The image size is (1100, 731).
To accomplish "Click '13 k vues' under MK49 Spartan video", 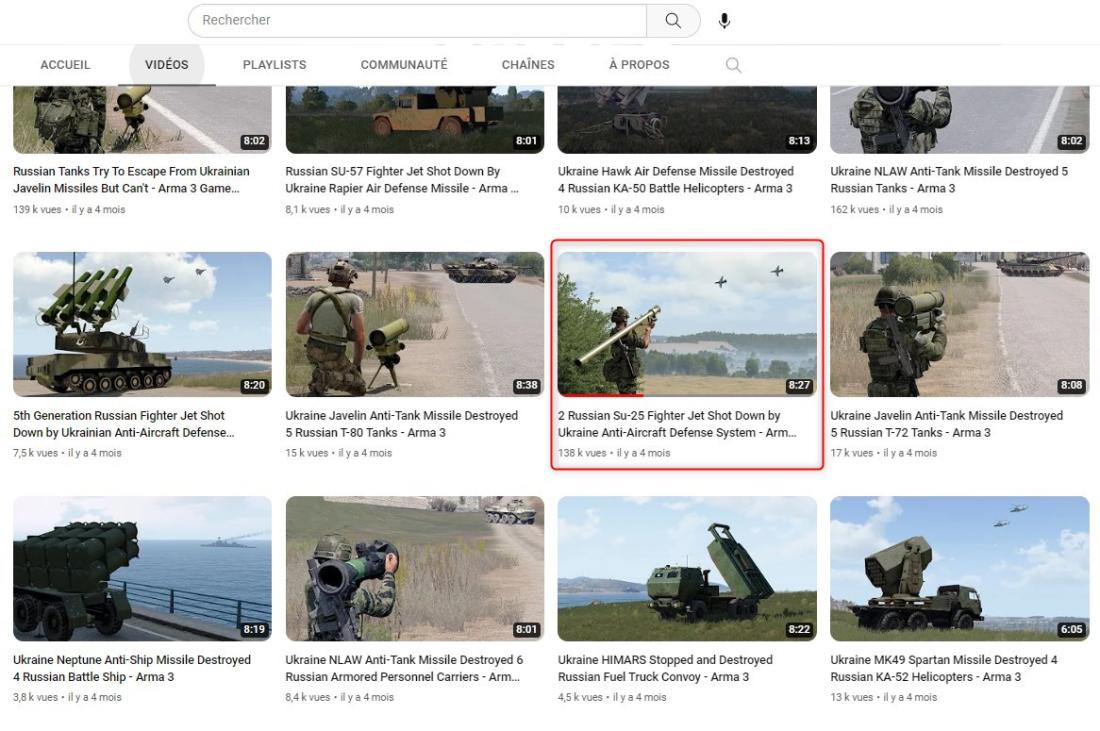I will 852,697.
